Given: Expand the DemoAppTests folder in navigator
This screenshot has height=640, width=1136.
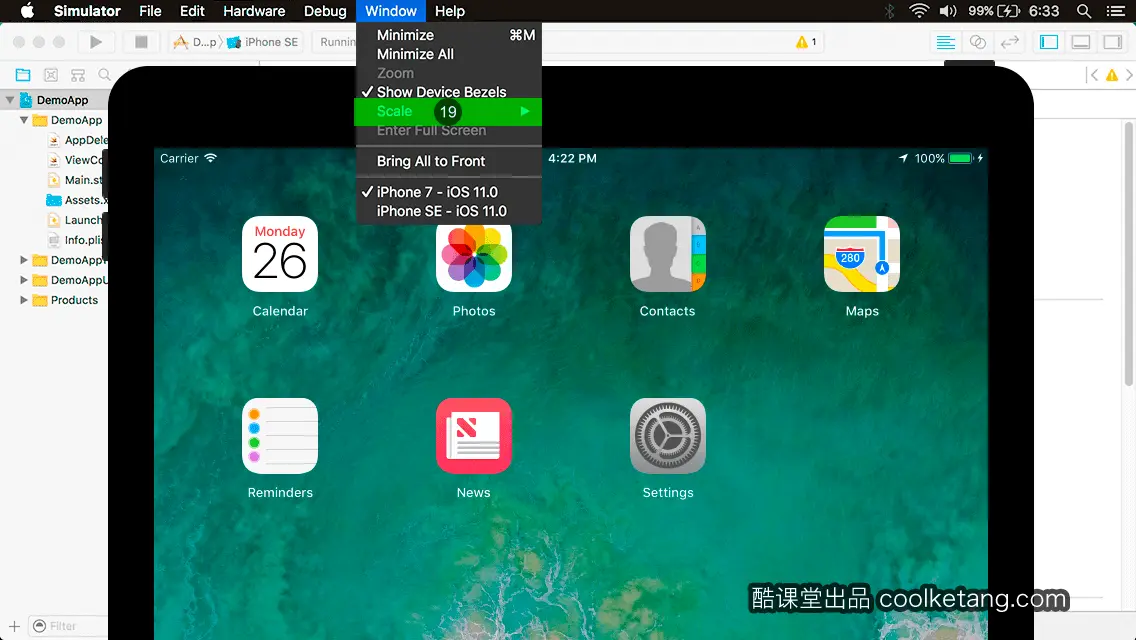Looking at the screenshot, I should [24, 259].
